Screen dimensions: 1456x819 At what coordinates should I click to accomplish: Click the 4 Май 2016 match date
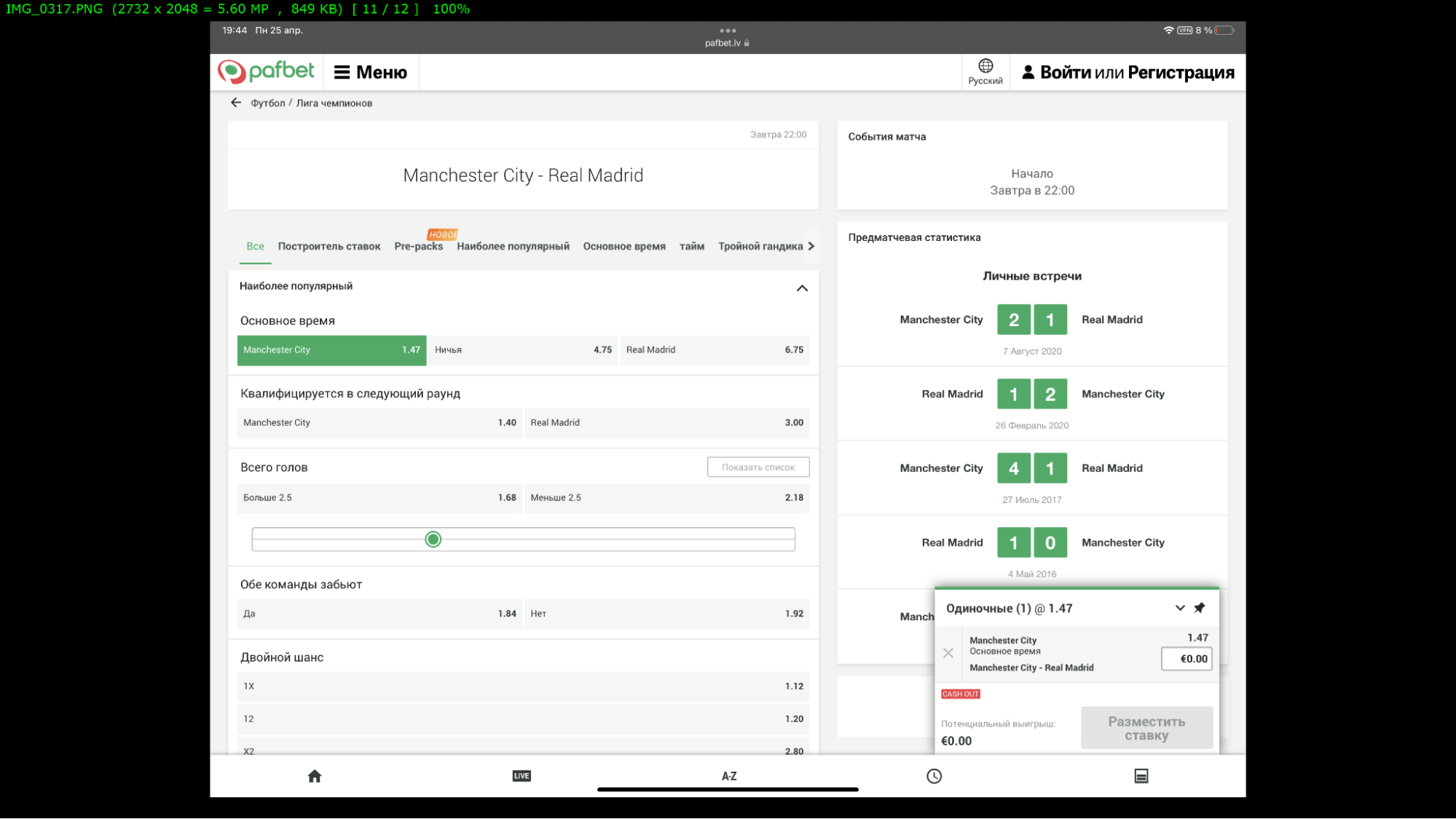[1032, 574]
